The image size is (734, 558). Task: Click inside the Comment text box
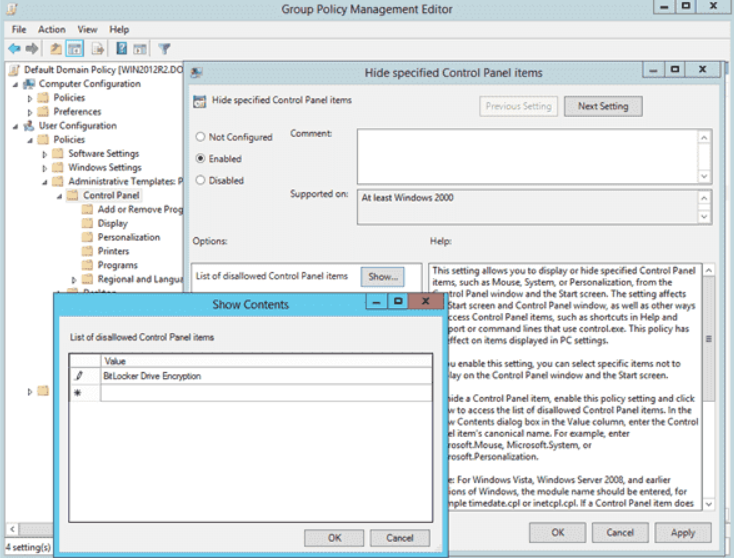point(528,157)
